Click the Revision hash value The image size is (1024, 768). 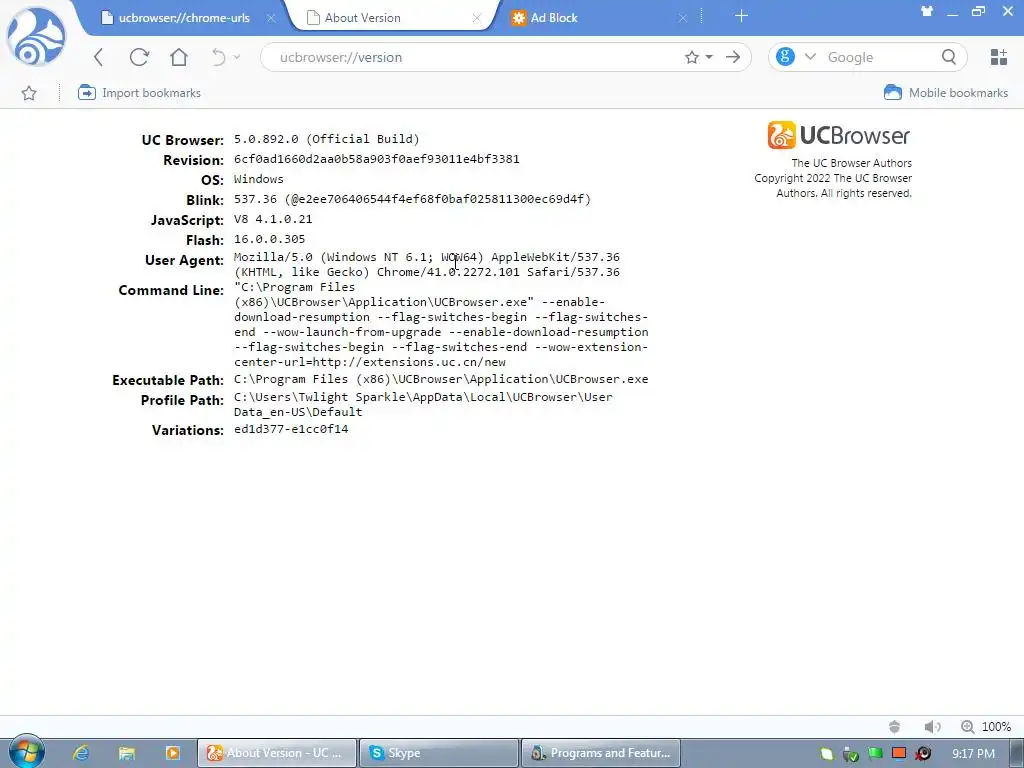377,159
